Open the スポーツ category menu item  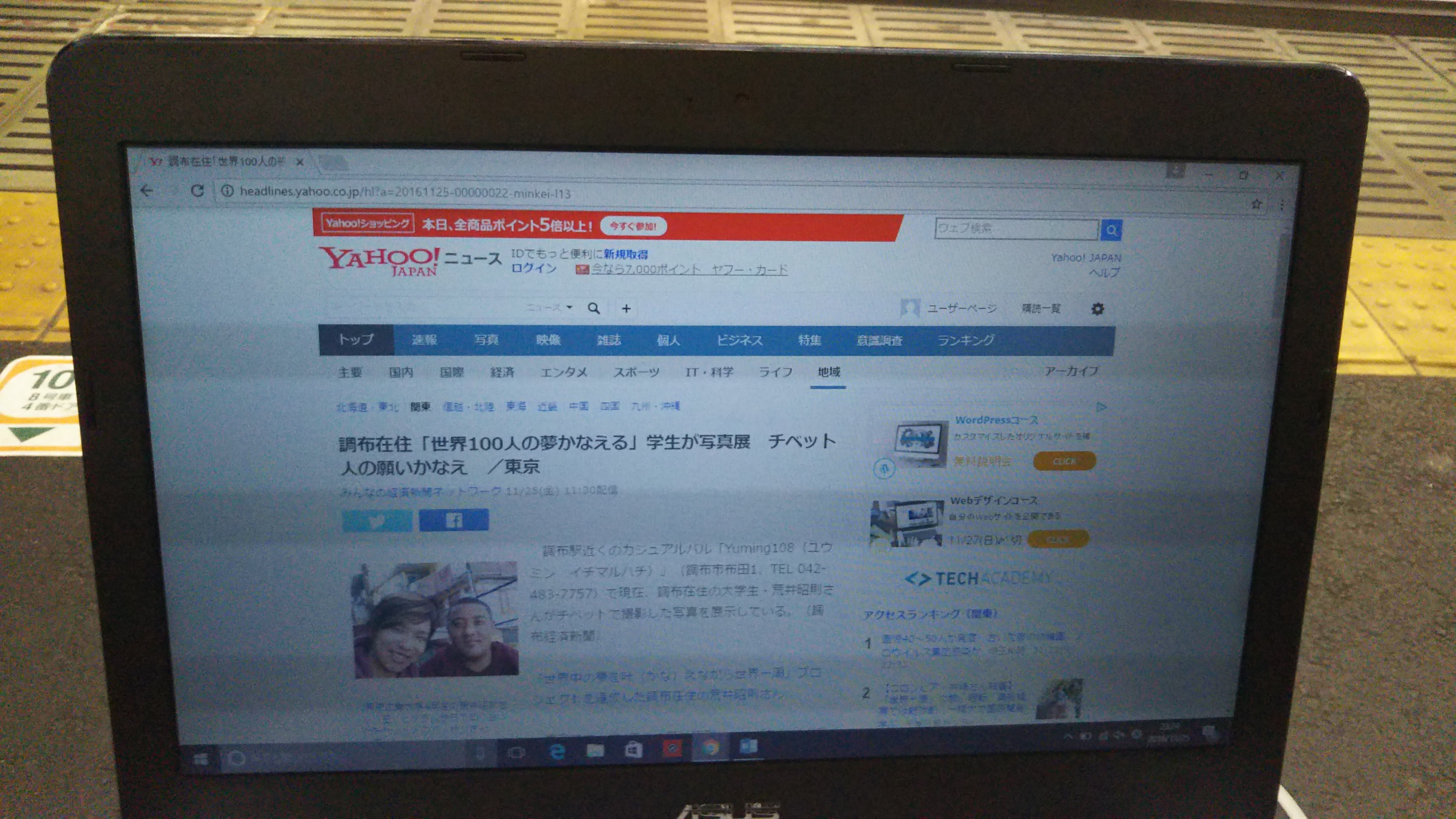pos(637,372)
